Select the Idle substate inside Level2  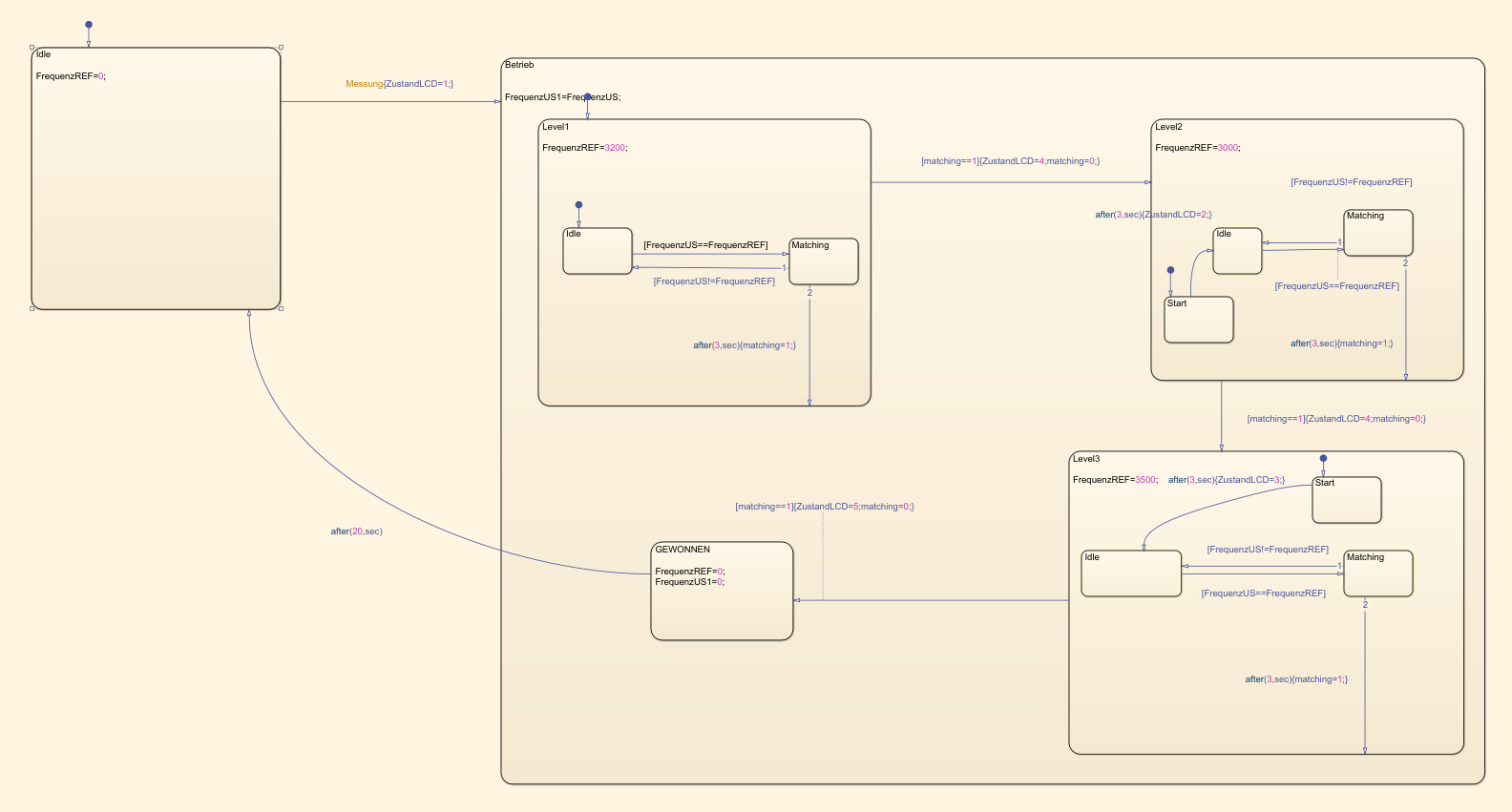click(1237, 252)
